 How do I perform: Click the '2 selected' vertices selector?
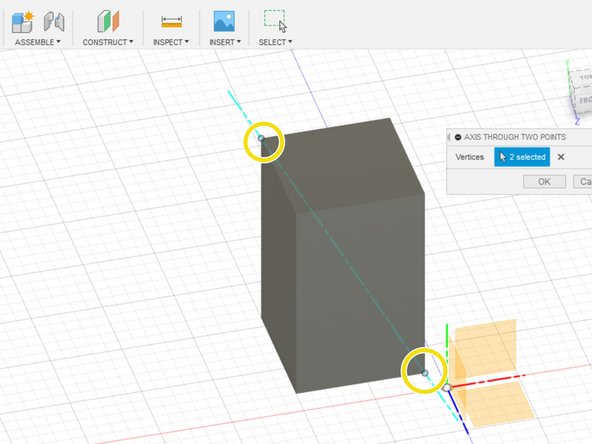tap(522, 157)
